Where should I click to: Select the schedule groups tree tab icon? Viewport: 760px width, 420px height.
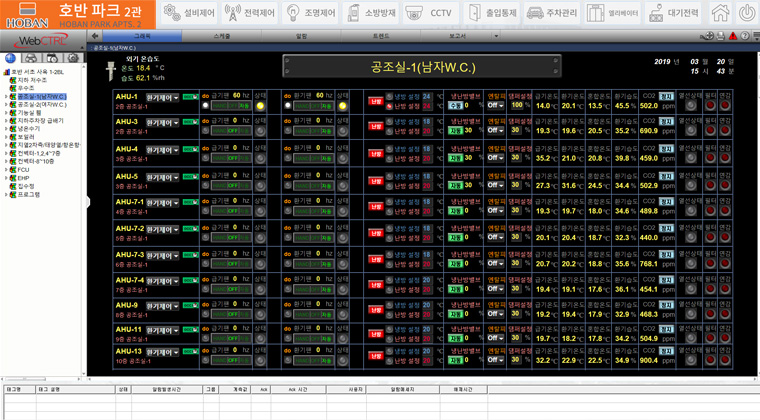click(52, 58)
